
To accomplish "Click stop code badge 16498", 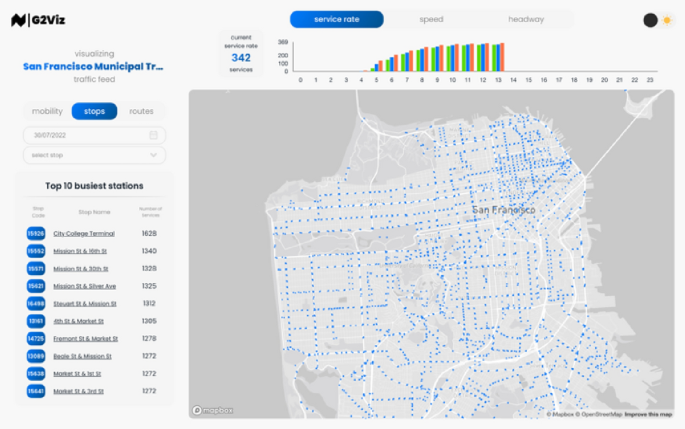I will coord(36,303).
